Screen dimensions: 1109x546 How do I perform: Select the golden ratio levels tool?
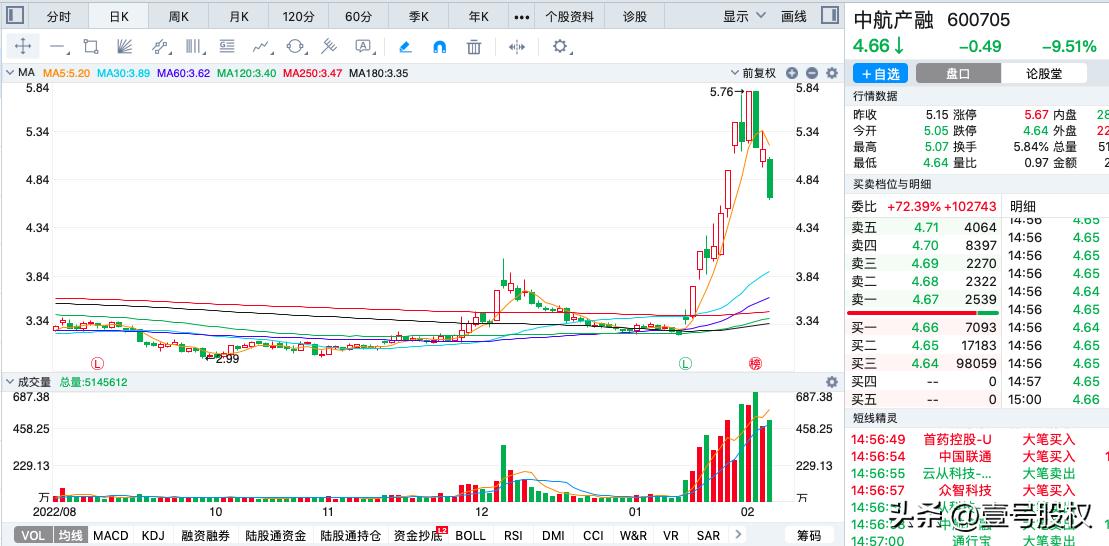tap(227, 47)
